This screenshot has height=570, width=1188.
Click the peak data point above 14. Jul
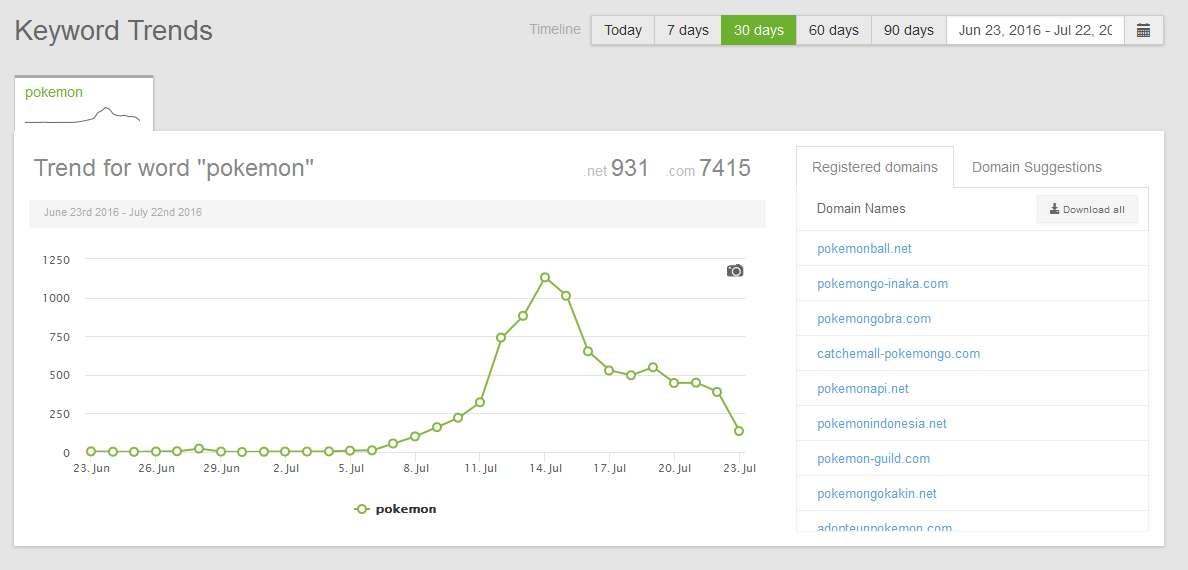[x=545, y=277]
